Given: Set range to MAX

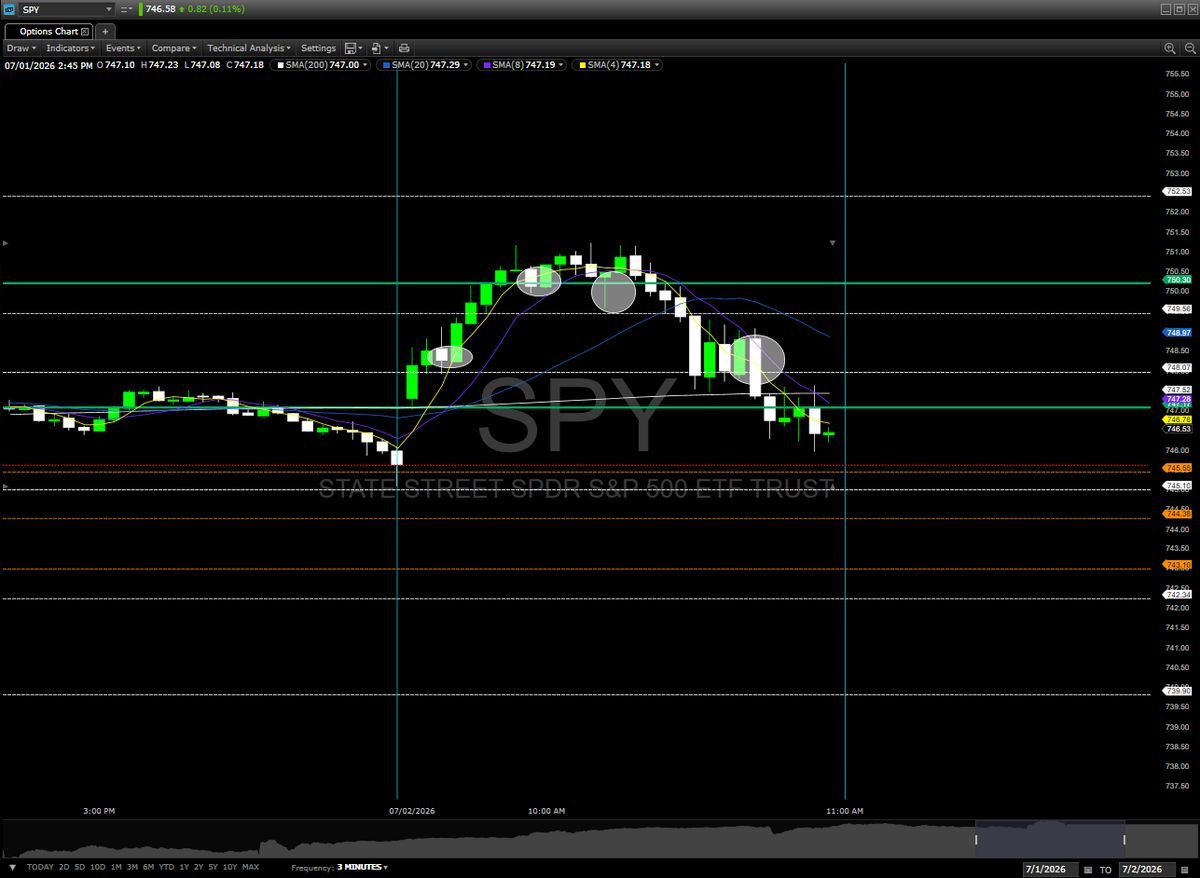Looking at the screenshot, I should pyautogui.click(x=251, y=867).
